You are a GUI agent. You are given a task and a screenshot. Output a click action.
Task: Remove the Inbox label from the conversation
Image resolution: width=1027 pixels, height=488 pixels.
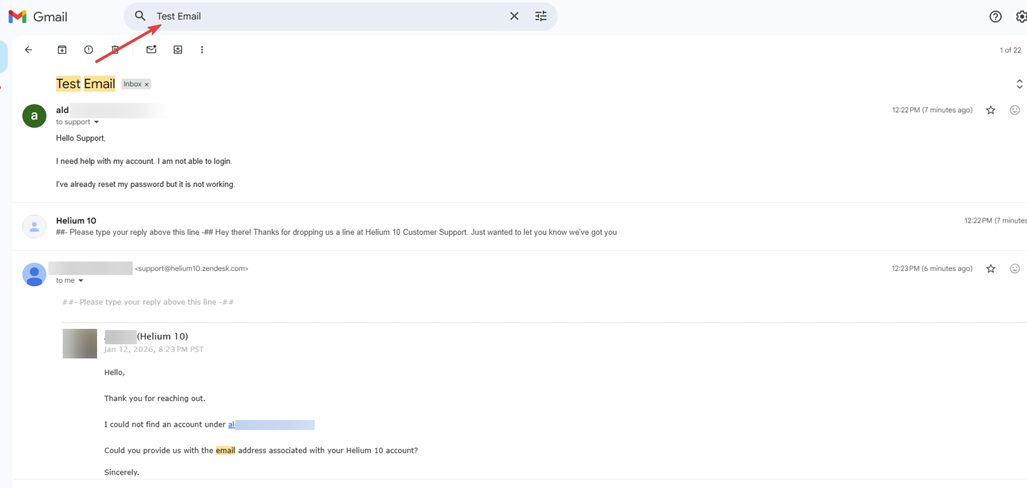pyautogui.click(x=147, y=85)
